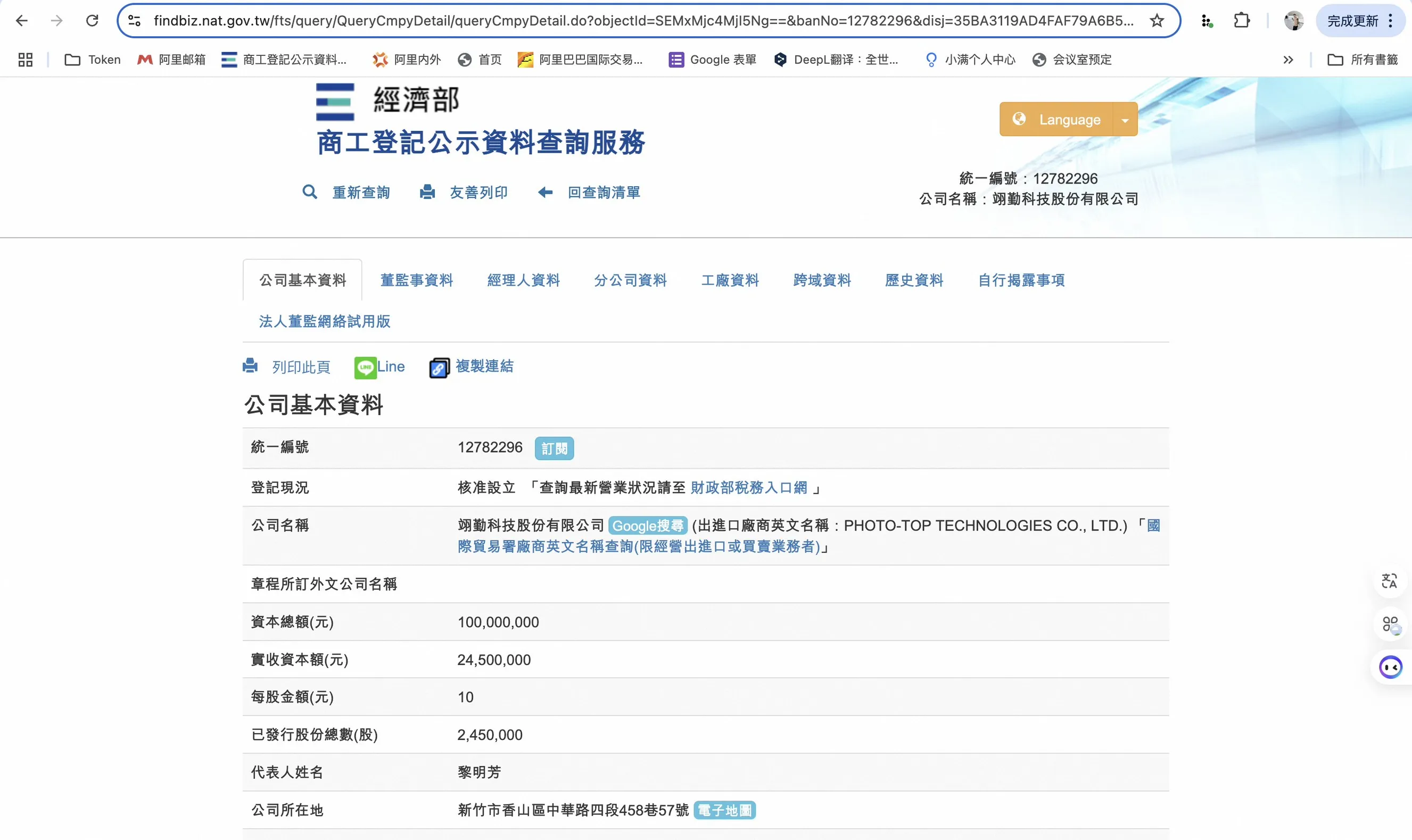The image size is (1412, 840).
Task: Open the browser extensions puzzle icon
Action: pos(1242,21)
